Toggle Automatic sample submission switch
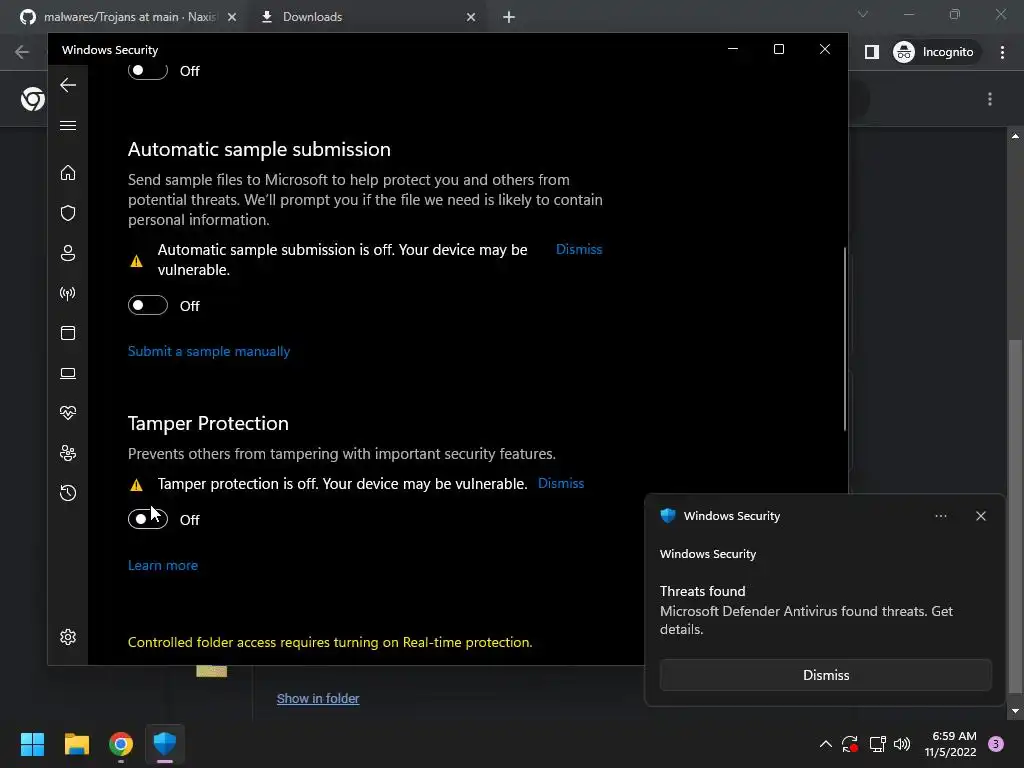The image size is (1024, 768). coord(148,305)
